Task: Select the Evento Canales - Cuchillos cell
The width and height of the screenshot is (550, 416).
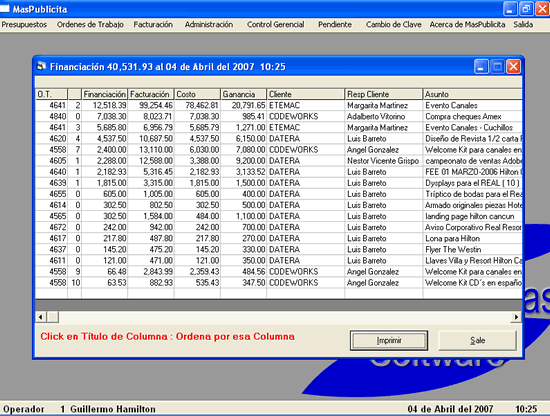Action: (x=472, y=127)
